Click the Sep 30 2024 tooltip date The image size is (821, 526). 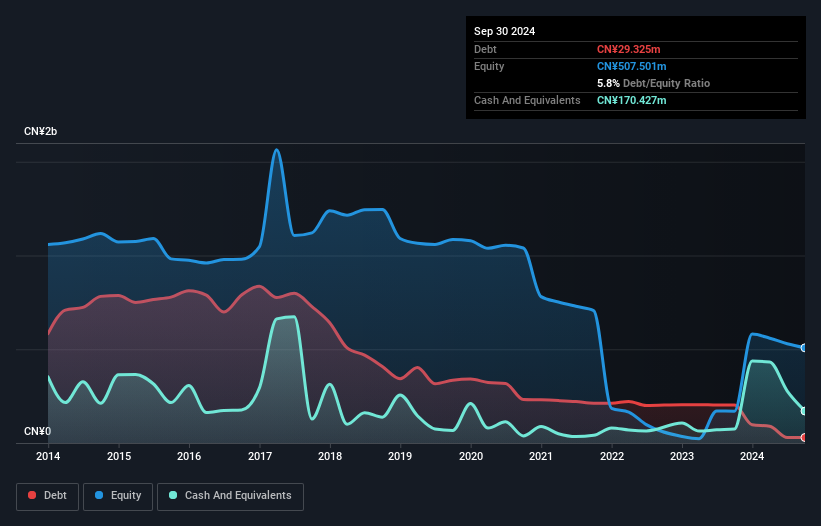click(x=504, y=31)
